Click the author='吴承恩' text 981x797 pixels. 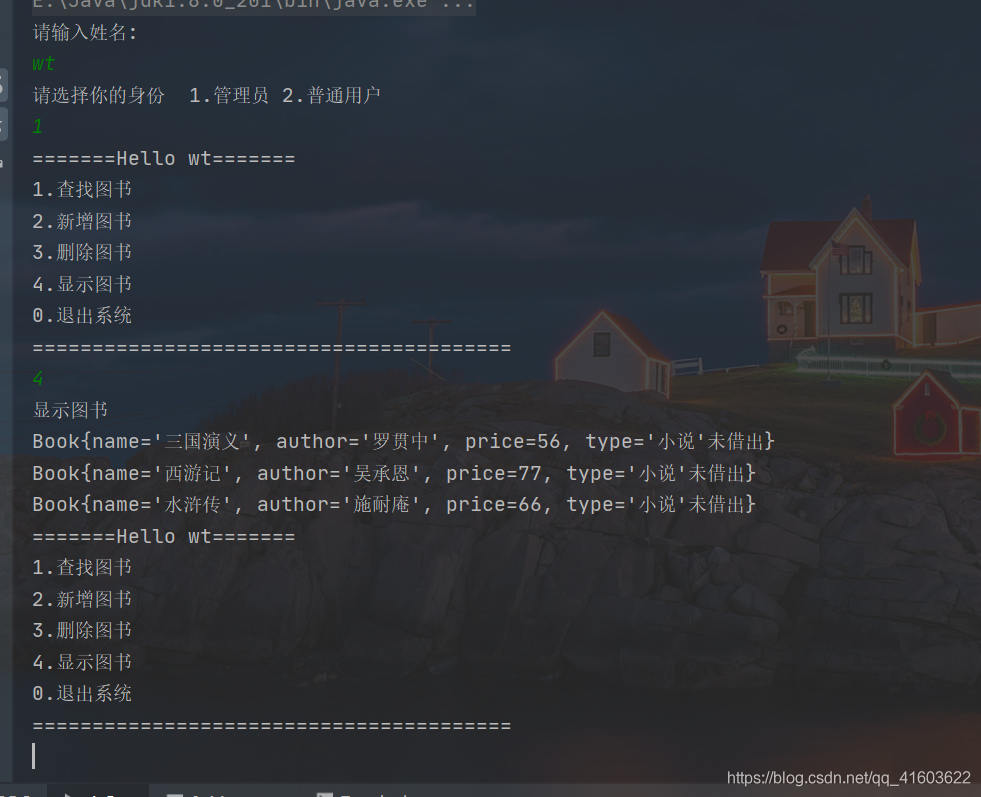338,474
